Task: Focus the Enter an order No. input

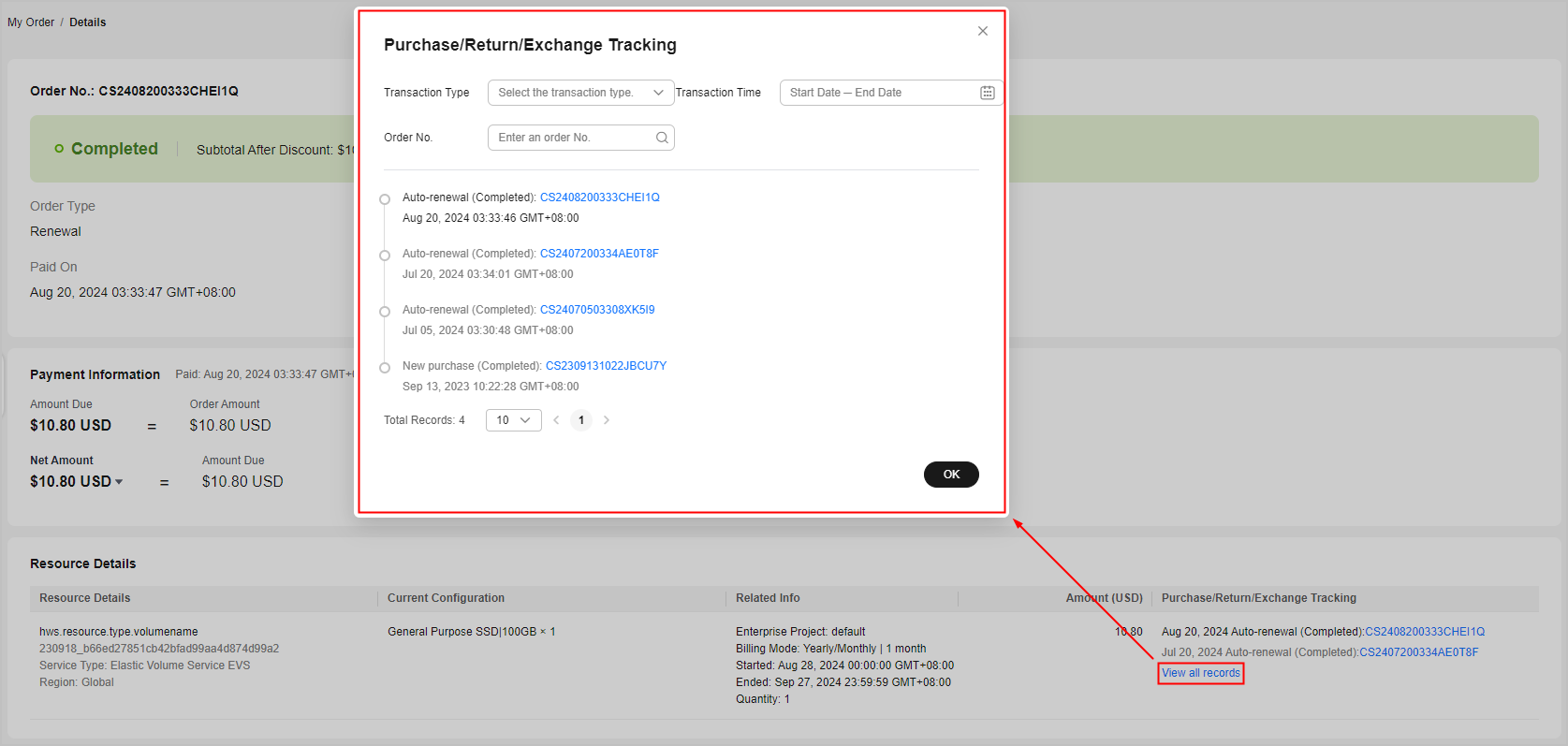Action: coord(571,138)
